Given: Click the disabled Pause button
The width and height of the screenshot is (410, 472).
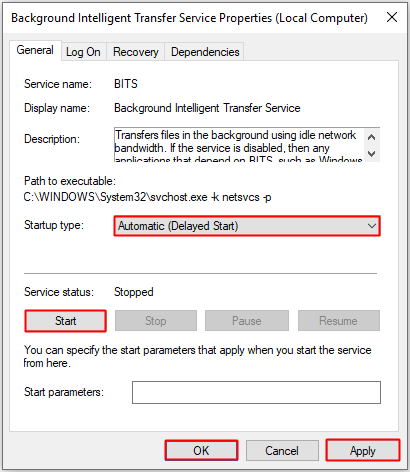Looking at the screenshot, I should [247, 321].
